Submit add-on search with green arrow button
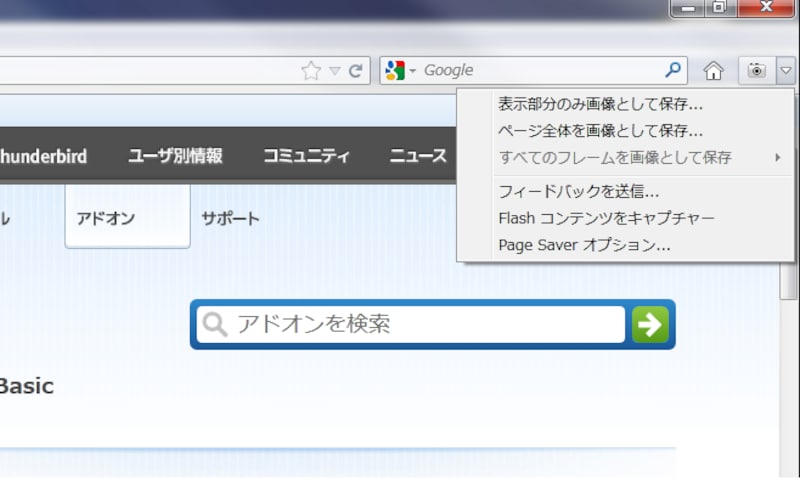Viewport: 800px width, 480px height. pos(650,324)
